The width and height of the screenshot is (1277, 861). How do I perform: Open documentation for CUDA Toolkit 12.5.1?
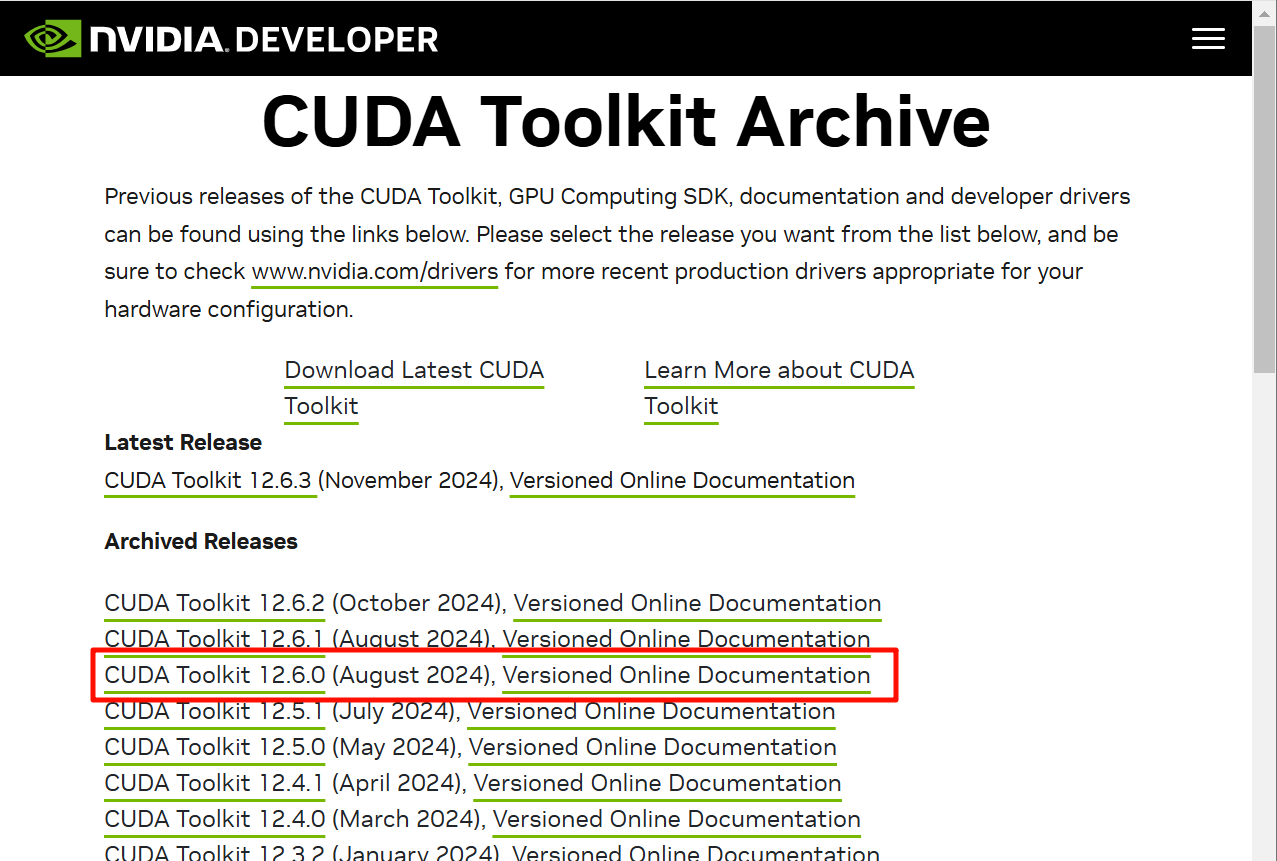coord(651,712)
